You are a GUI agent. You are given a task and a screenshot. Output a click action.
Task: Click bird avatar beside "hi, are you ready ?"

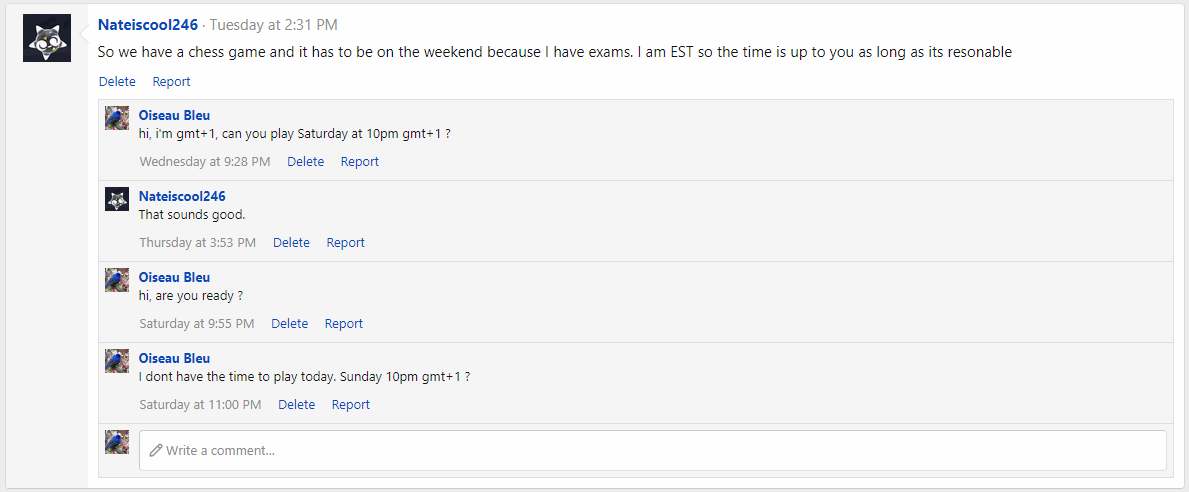pyautogui.click(x=117, y=280)
